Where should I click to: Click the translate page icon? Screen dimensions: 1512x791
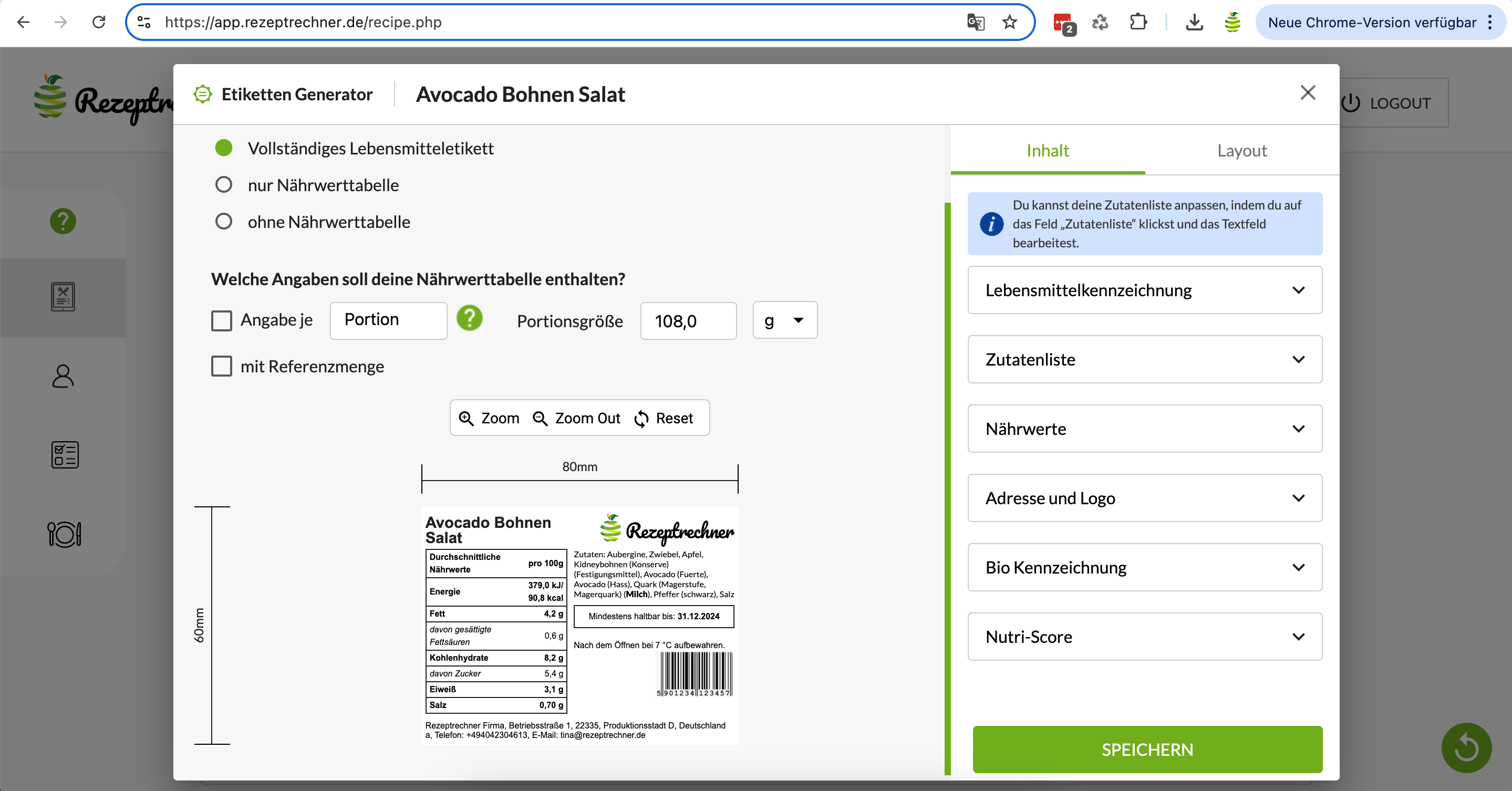(x=976, y=22)
